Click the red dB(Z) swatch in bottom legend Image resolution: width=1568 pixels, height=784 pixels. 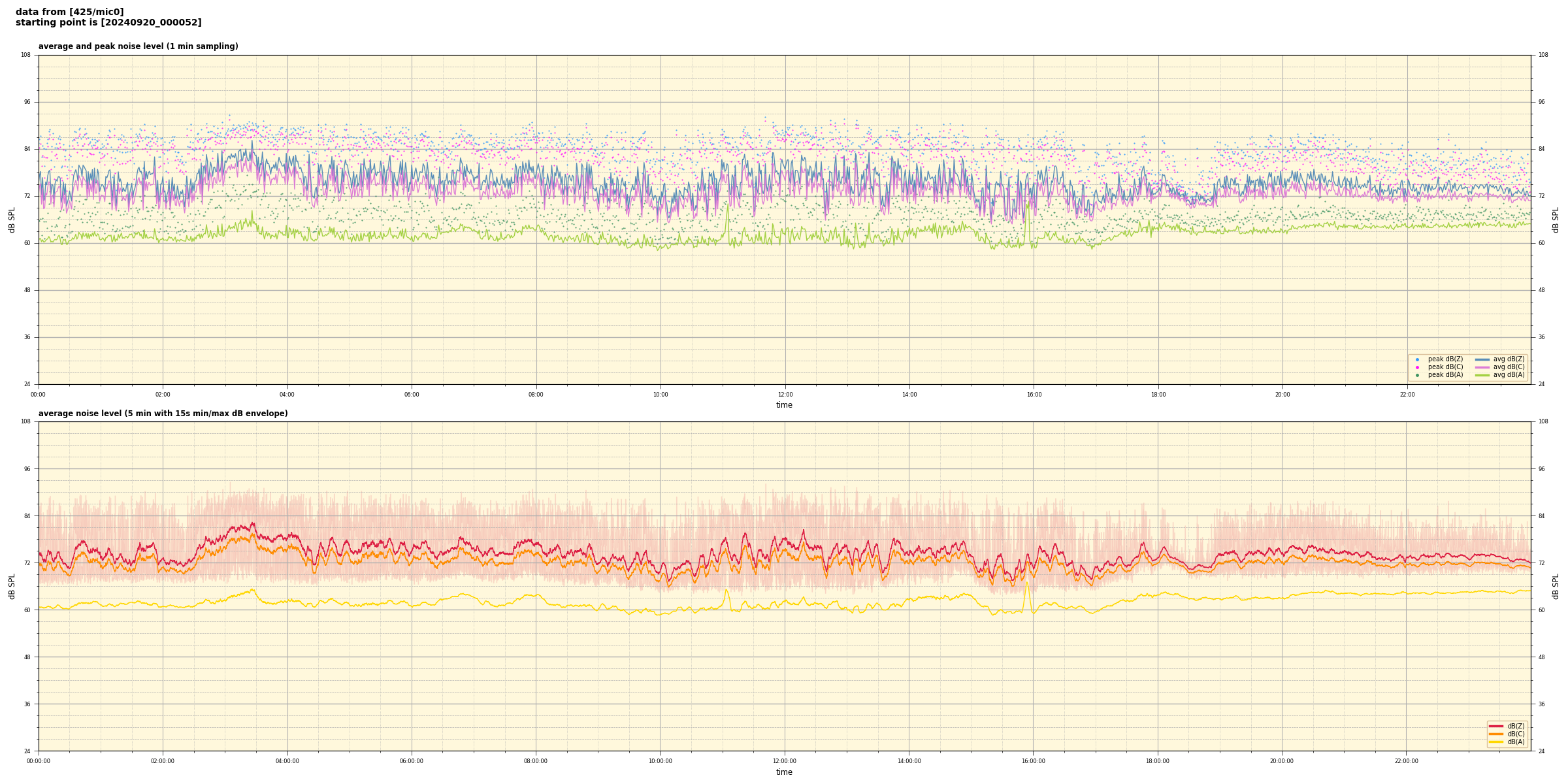(1496, 726)
